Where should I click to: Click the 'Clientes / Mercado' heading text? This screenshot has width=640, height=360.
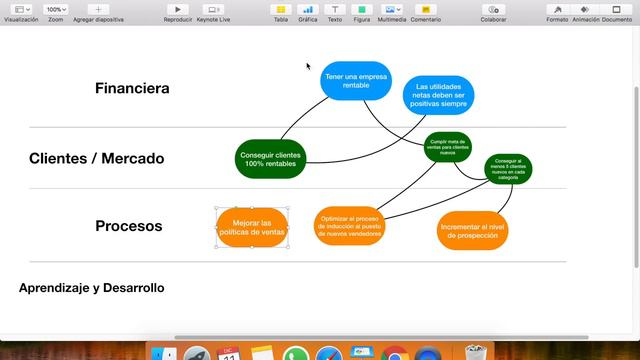tap(97, 158)
